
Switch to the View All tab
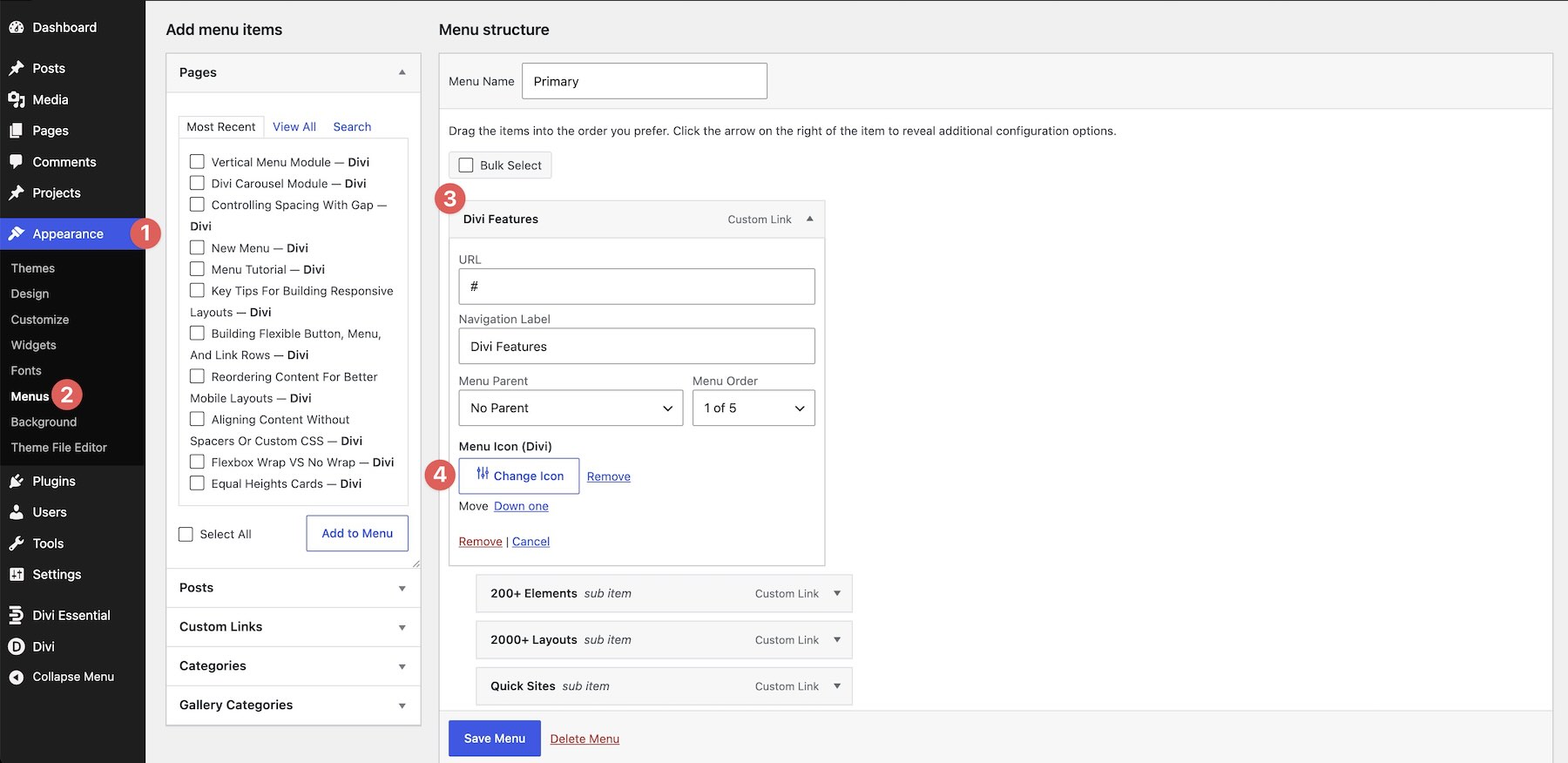[x=294, y=126]
